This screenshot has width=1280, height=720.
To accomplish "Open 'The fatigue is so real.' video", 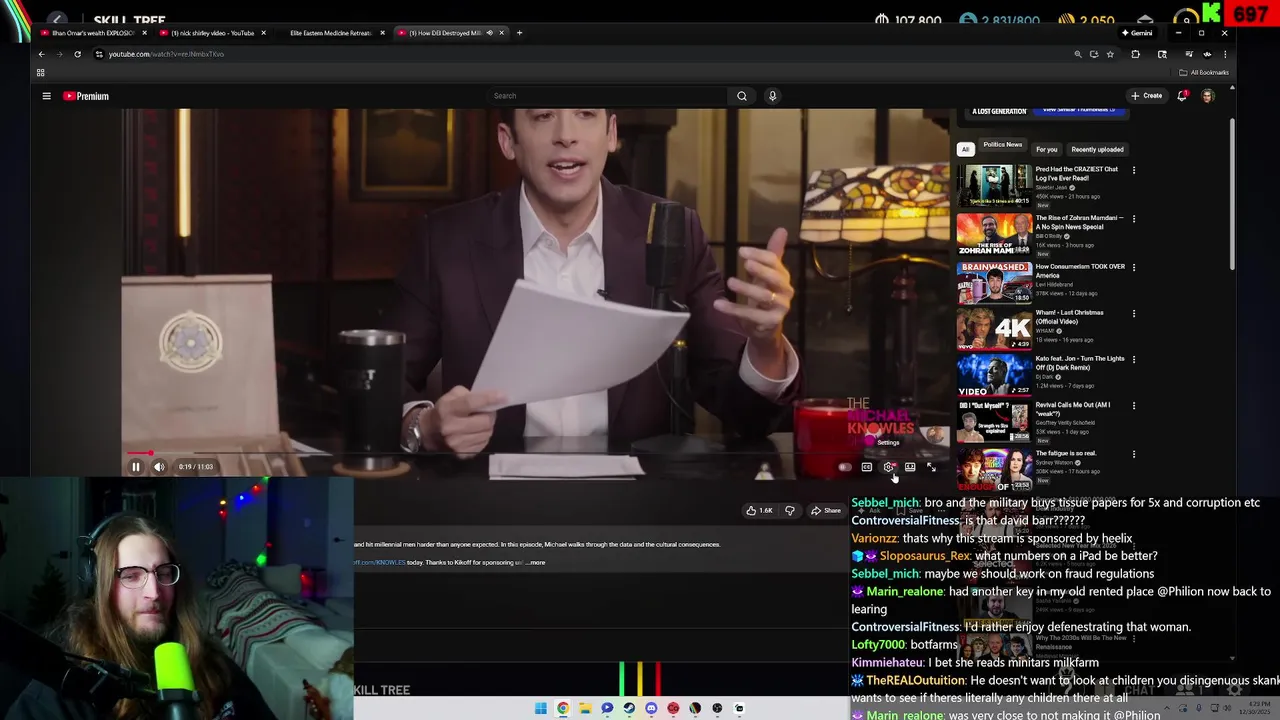I will [1066, 453].
